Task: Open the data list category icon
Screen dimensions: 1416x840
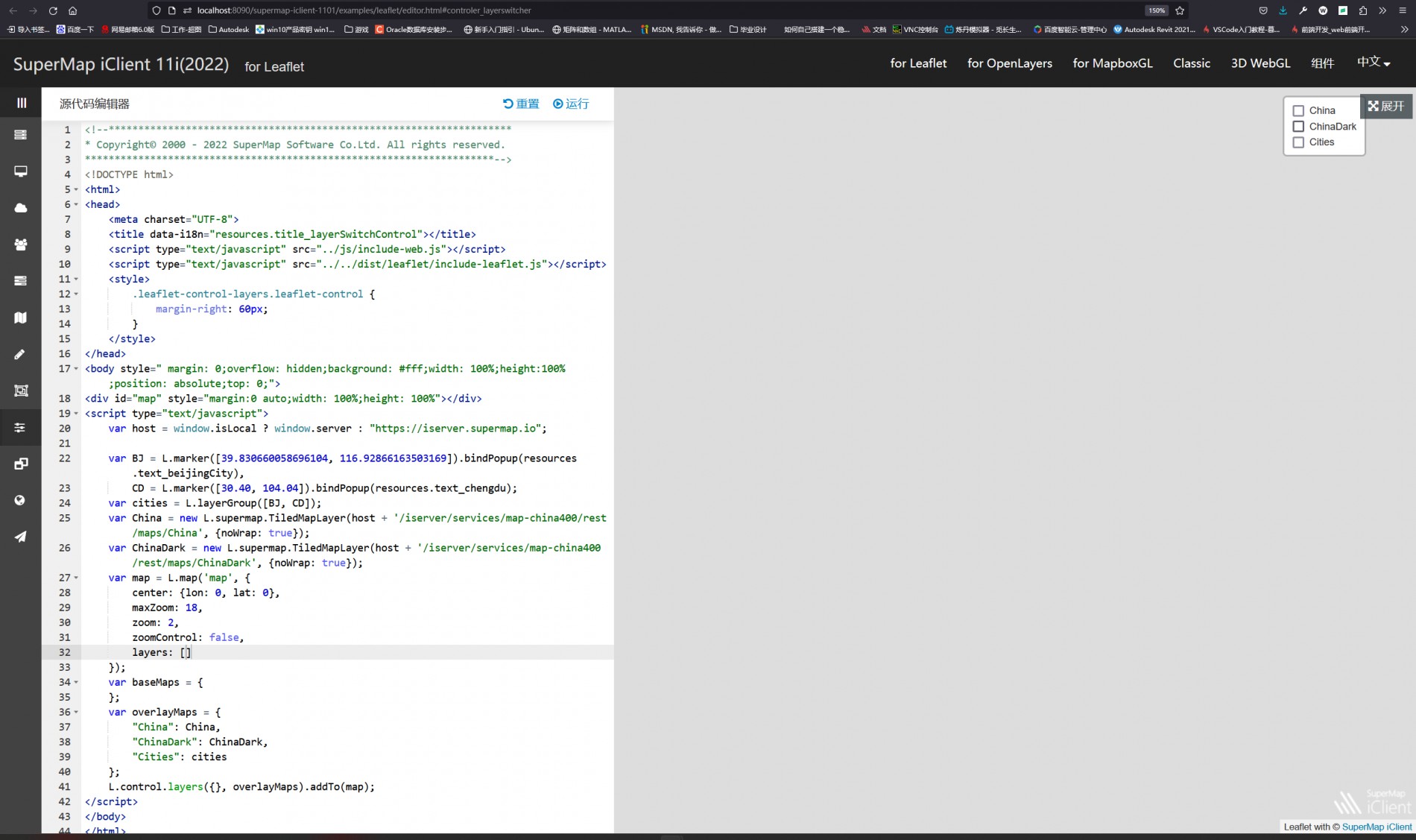Action: tap(21, 281)
